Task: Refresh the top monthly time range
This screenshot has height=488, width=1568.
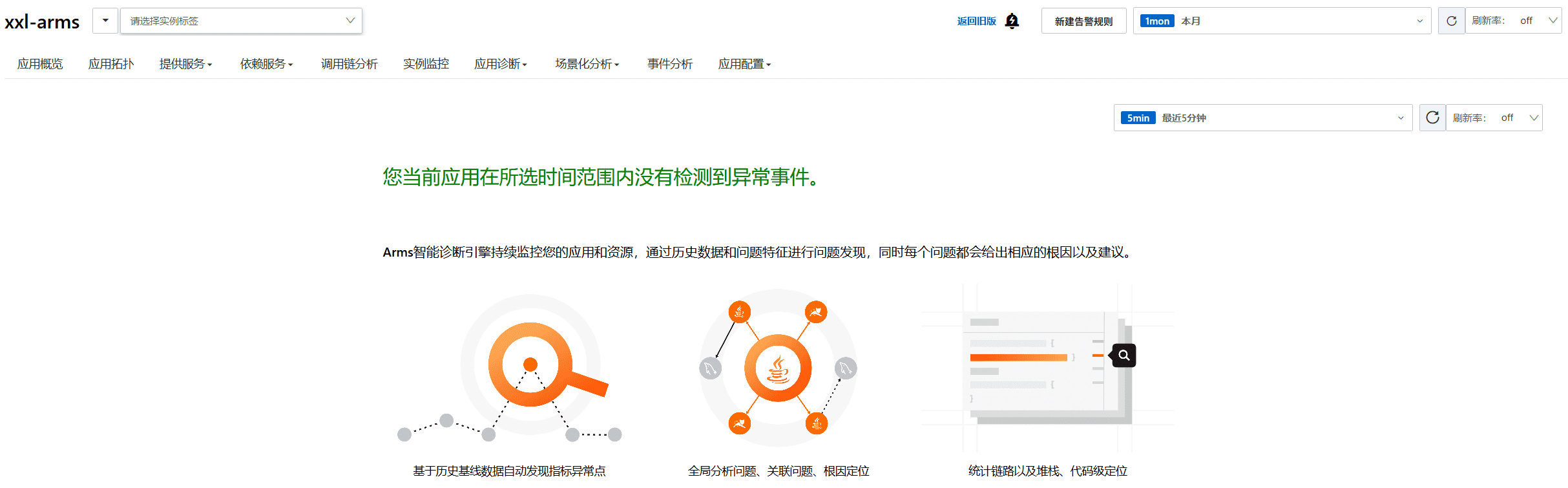Action: pyautogui.click(x=1451, y=21)
